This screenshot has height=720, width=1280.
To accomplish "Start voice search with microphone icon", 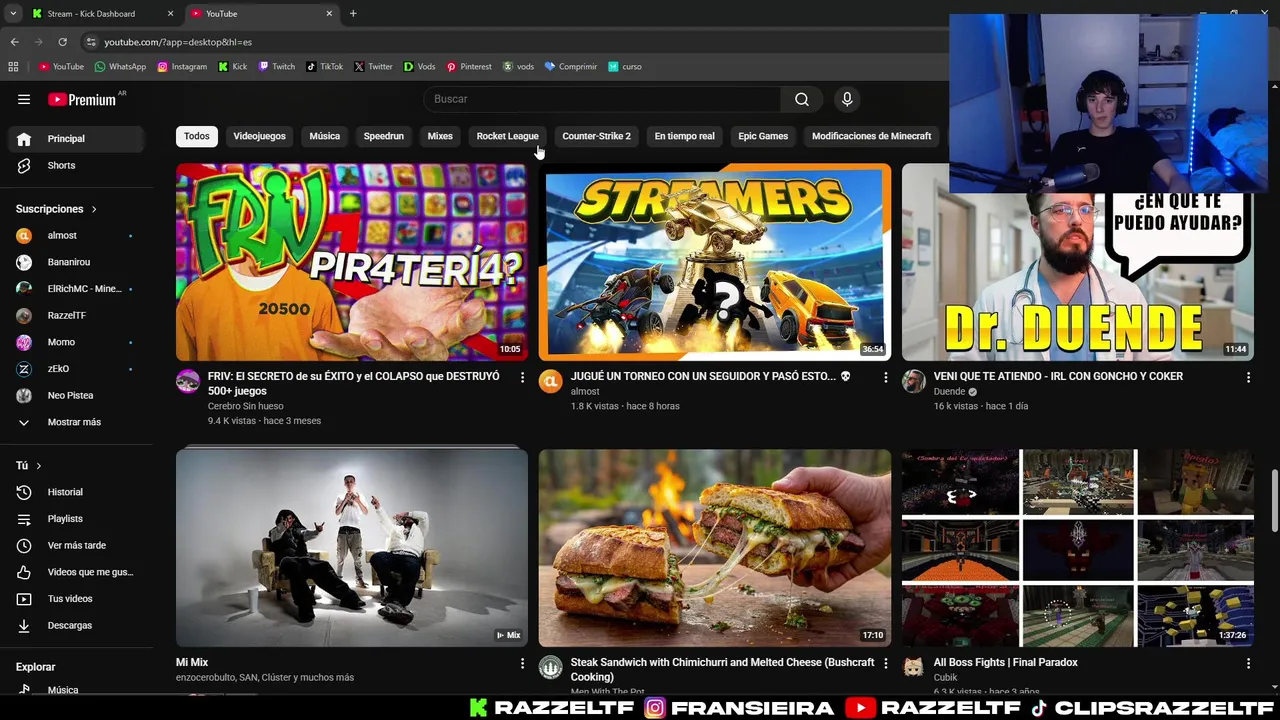I will 847,99.
